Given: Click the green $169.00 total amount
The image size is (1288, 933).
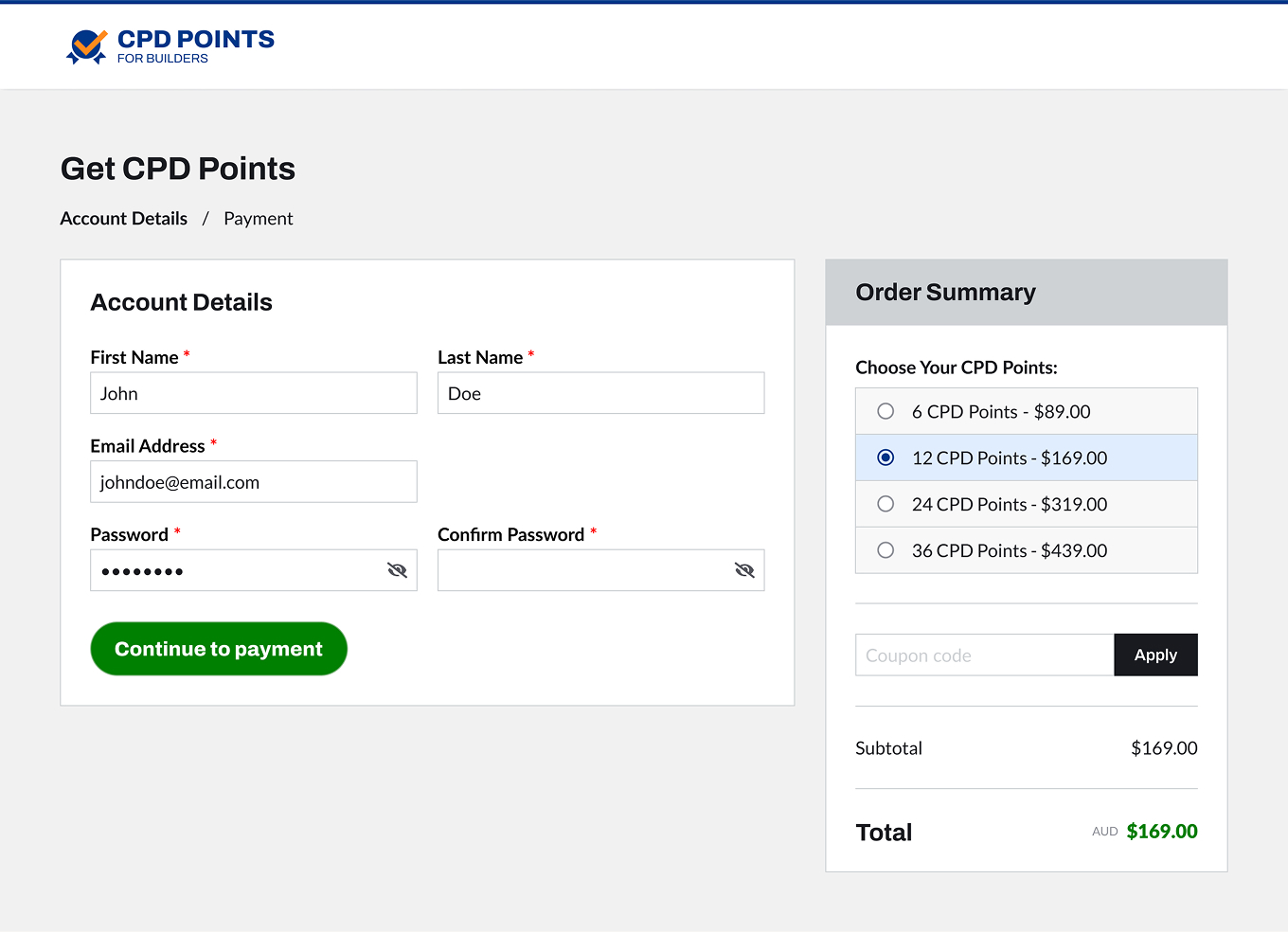Looking at the screenshot, I should (x=1162, y=832).
